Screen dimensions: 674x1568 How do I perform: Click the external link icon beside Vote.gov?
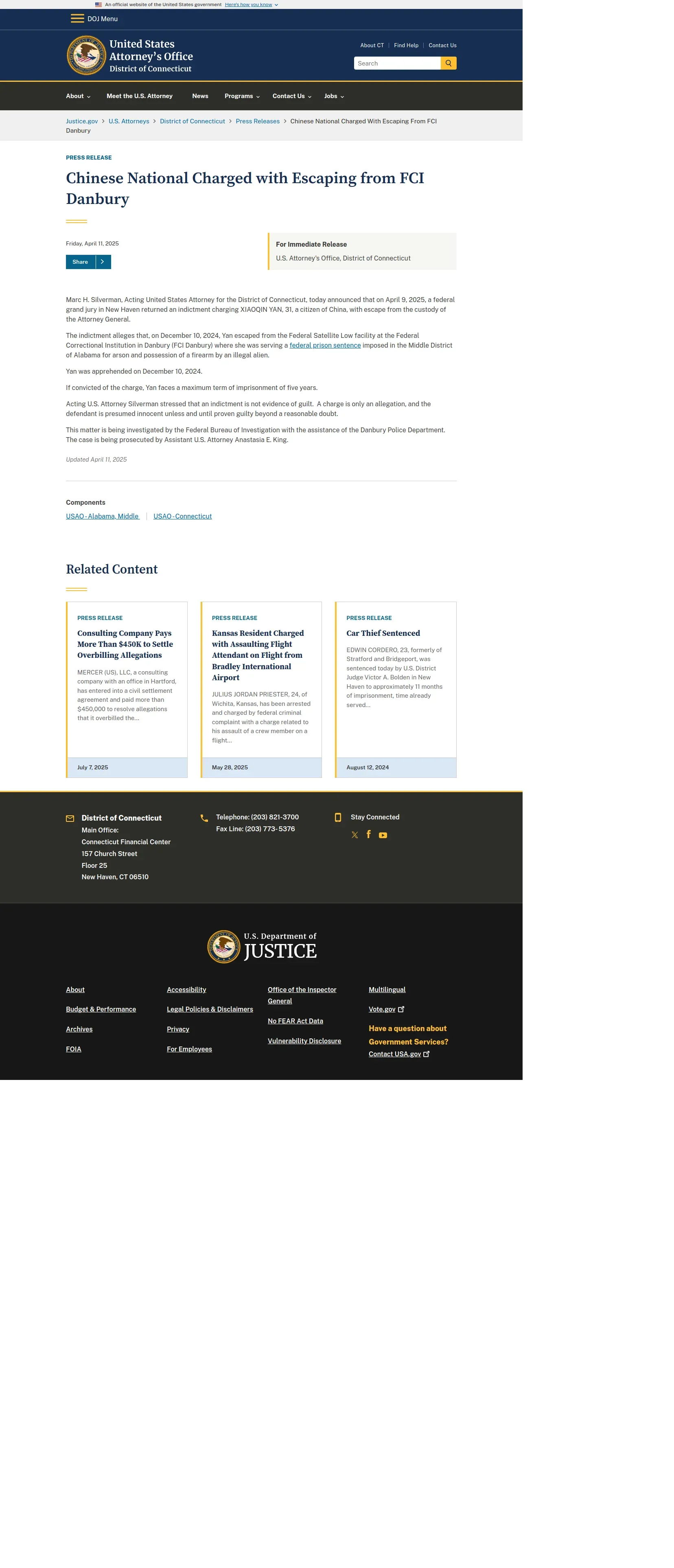click(x=400, y=1009)
